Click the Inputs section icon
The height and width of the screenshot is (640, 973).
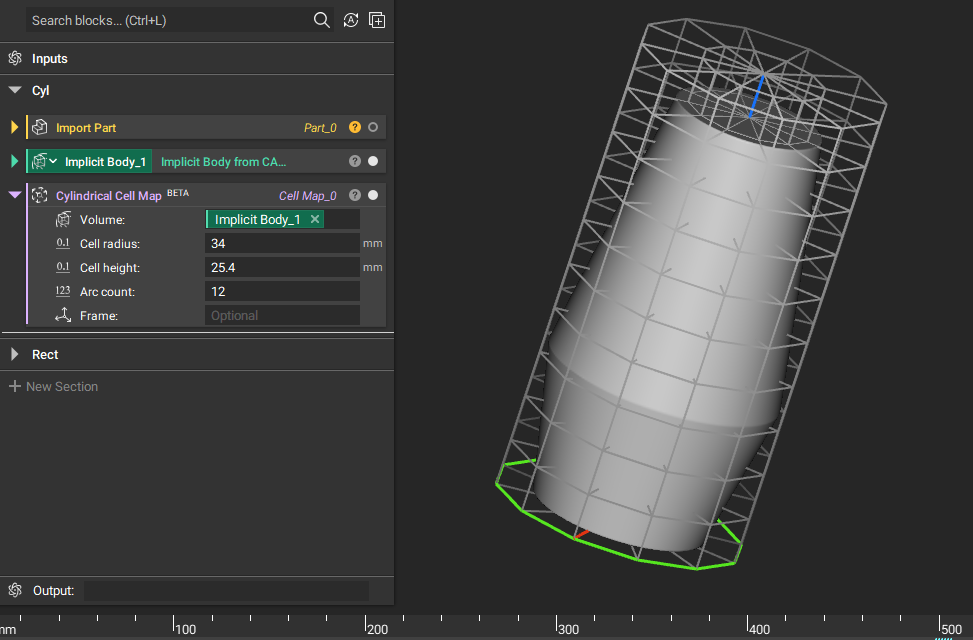(x=15, y=58)
